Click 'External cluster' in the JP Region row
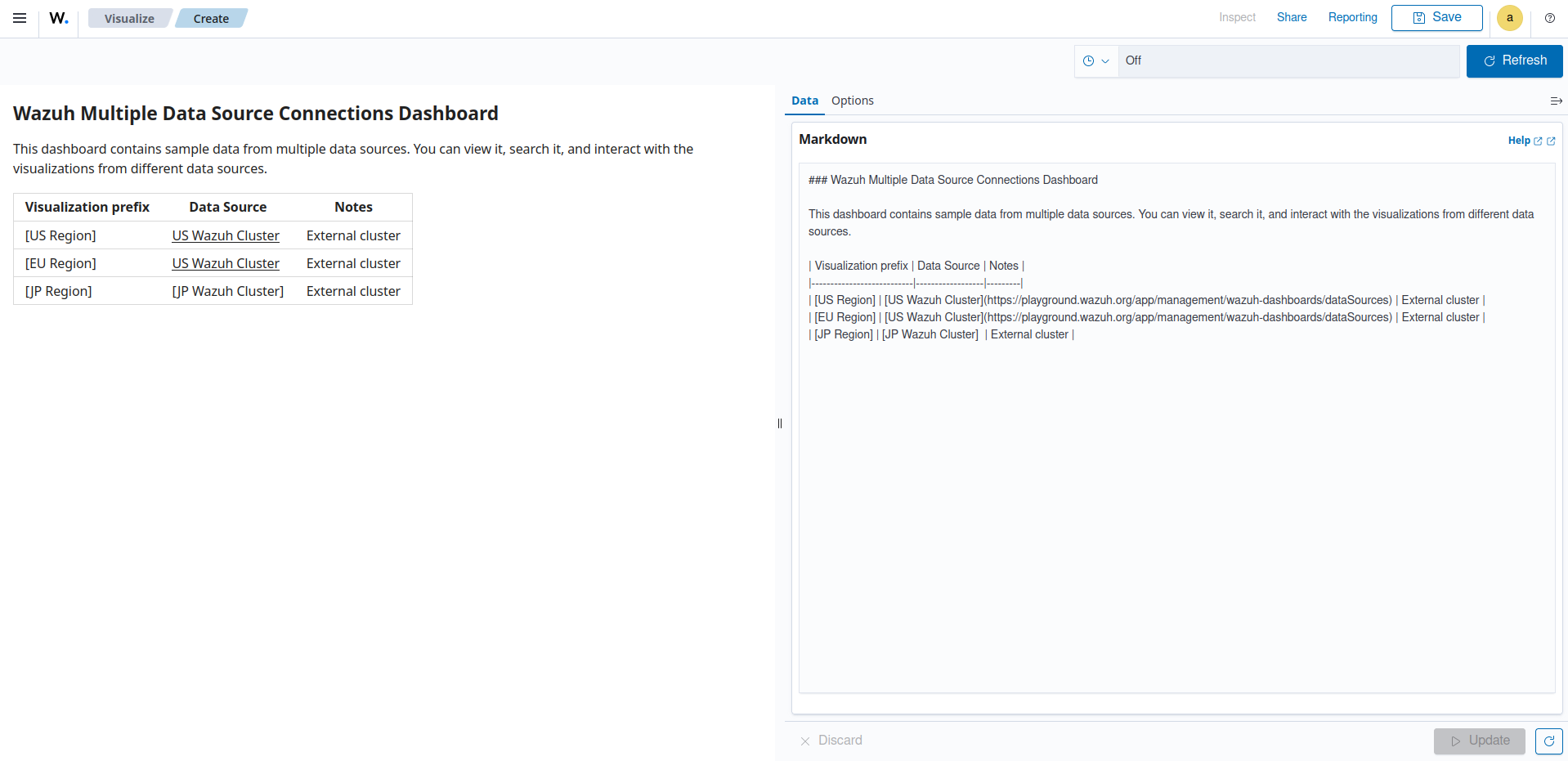 click(x=353, y=291)
